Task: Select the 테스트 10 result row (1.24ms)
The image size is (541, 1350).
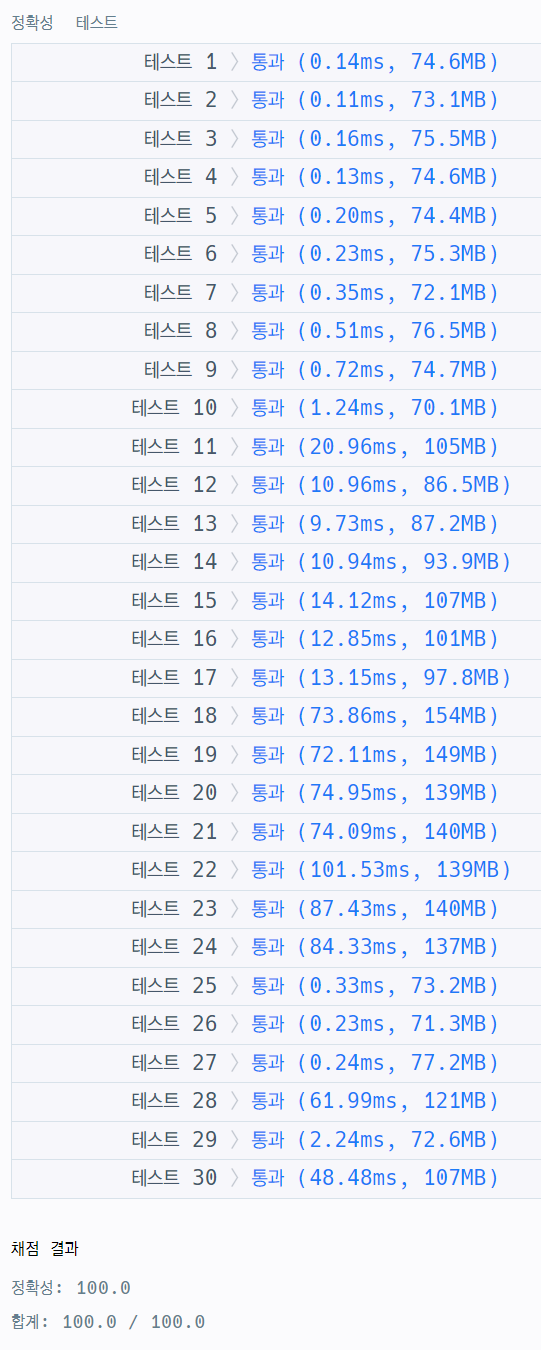Action: coord(276,409)
